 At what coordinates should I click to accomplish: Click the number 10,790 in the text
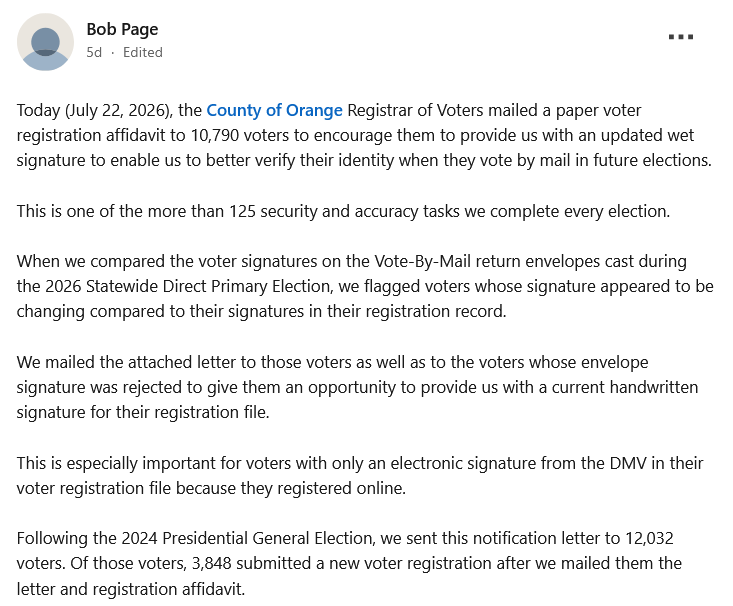pyautogui.click(x=215, y=136)
